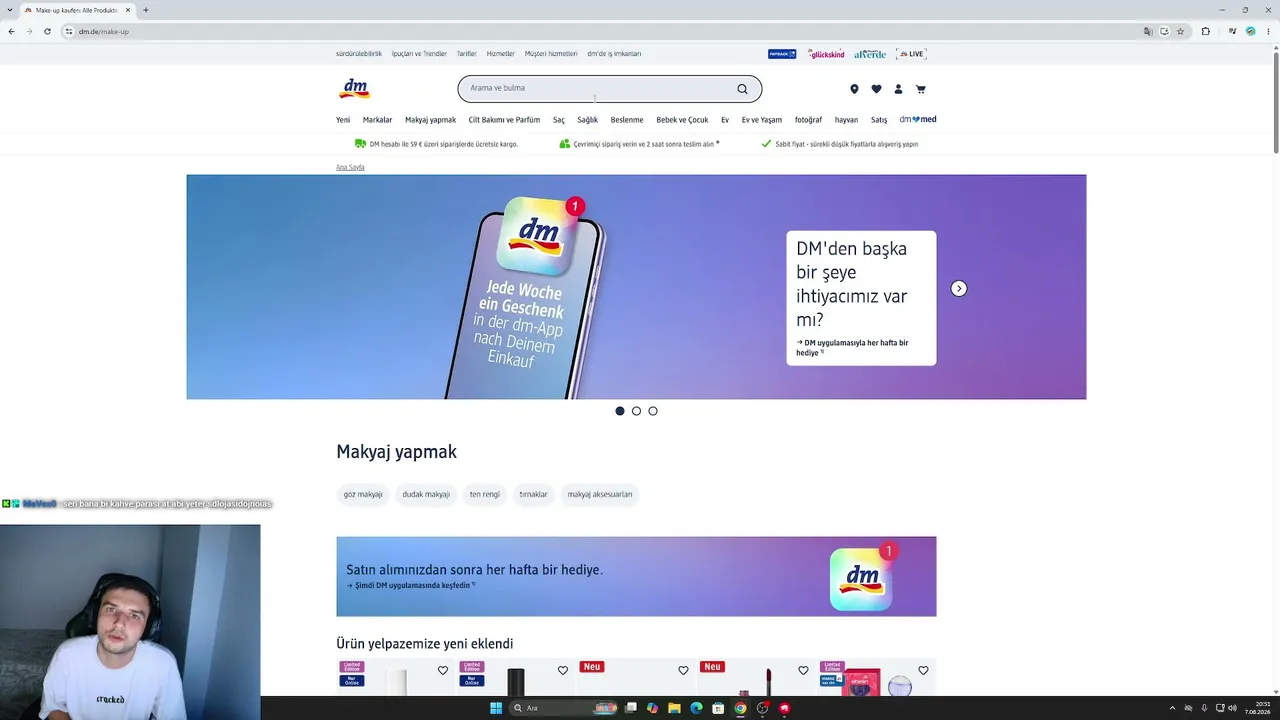Click the glückskind logo
The image size is (1280, 720).
click(x=826, y=54)
